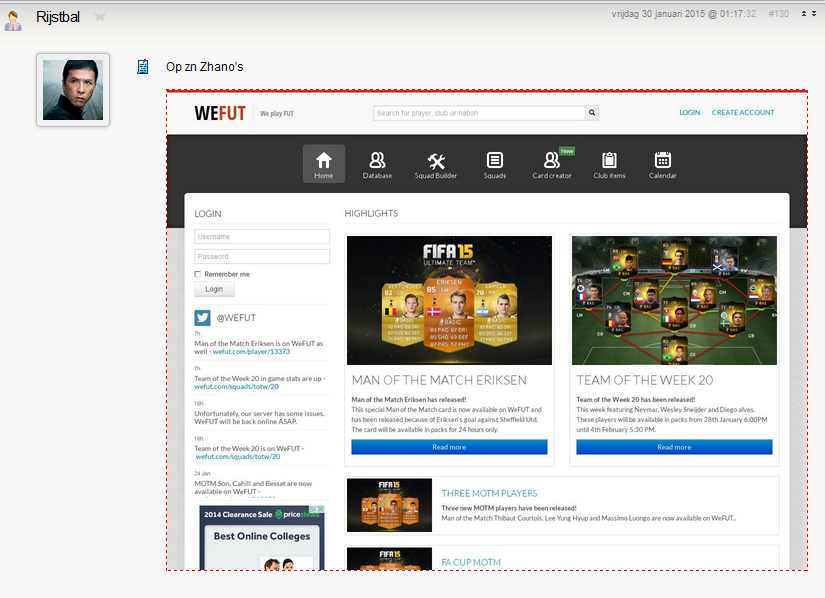Click the HIGHLIGHTS heading
Screen dimensions: 825x598
371,214
